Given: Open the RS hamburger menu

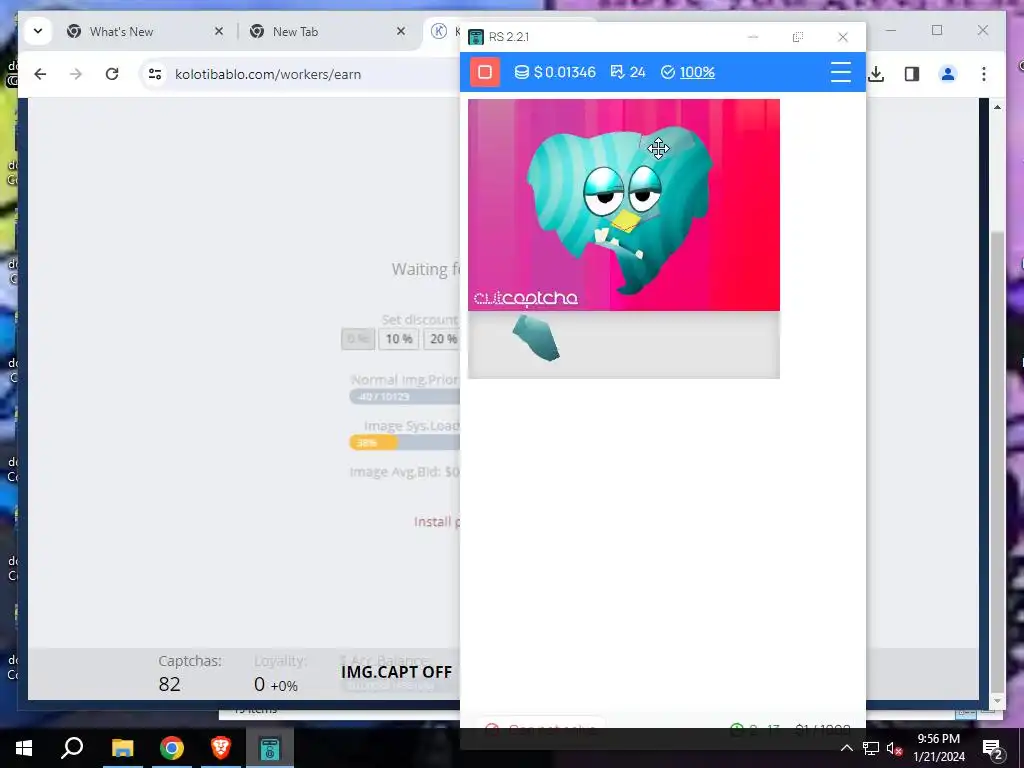Looking at the screenshot, I should tap(840, 72).
